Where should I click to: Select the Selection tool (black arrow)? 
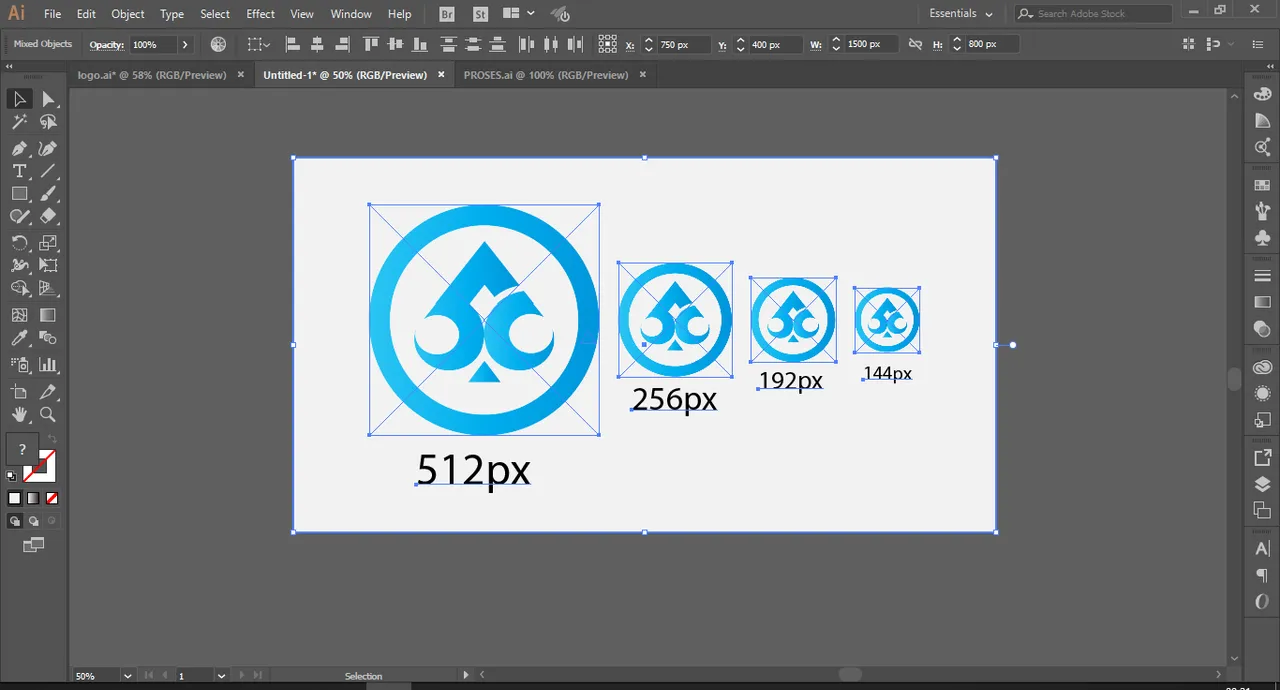[19, 99]
